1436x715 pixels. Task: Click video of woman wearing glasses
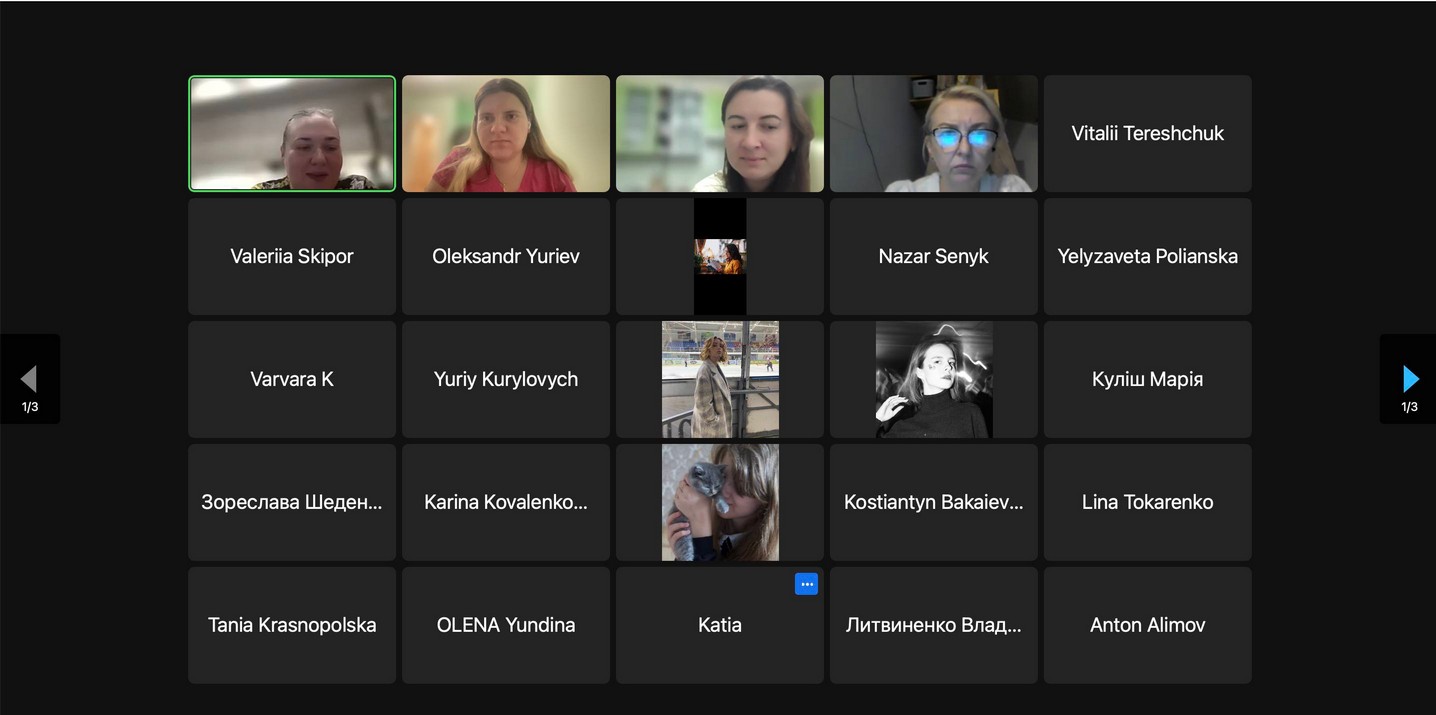[x=933, y=133]
